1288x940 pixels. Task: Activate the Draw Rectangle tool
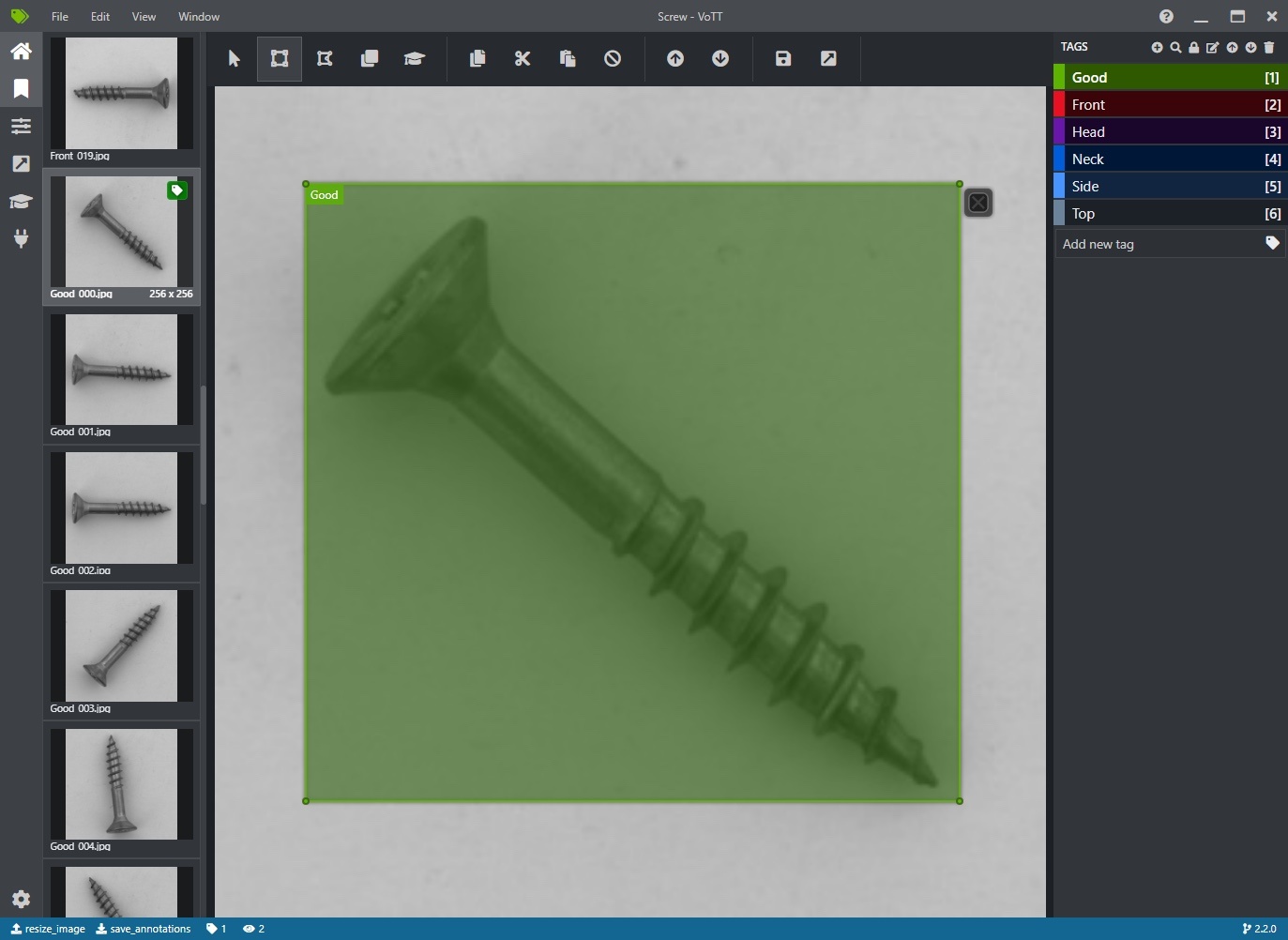point(280,58)
